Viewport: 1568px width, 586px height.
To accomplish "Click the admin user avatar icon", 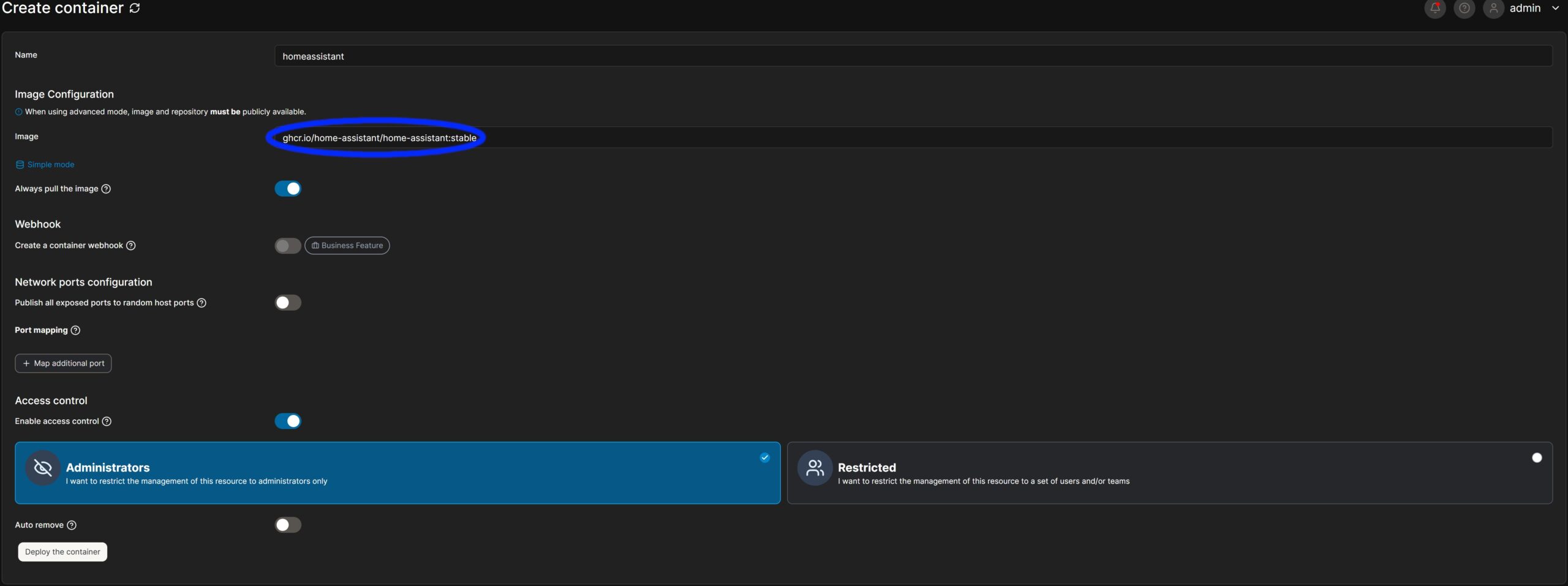I will 1493,8.
